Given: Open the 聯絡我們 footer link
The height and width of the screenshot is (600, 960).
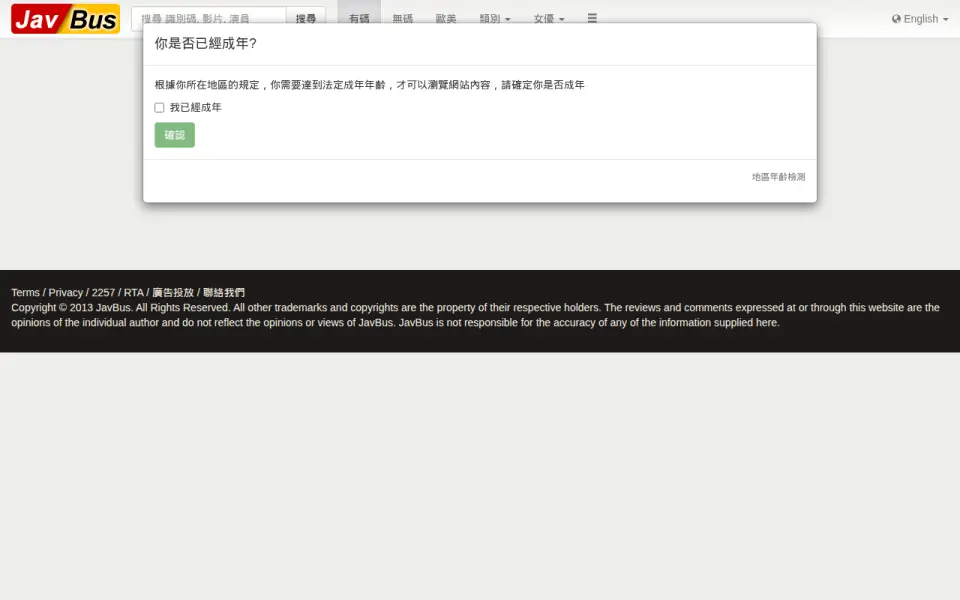Looking at the screenshot, I should tap(224, 293).
